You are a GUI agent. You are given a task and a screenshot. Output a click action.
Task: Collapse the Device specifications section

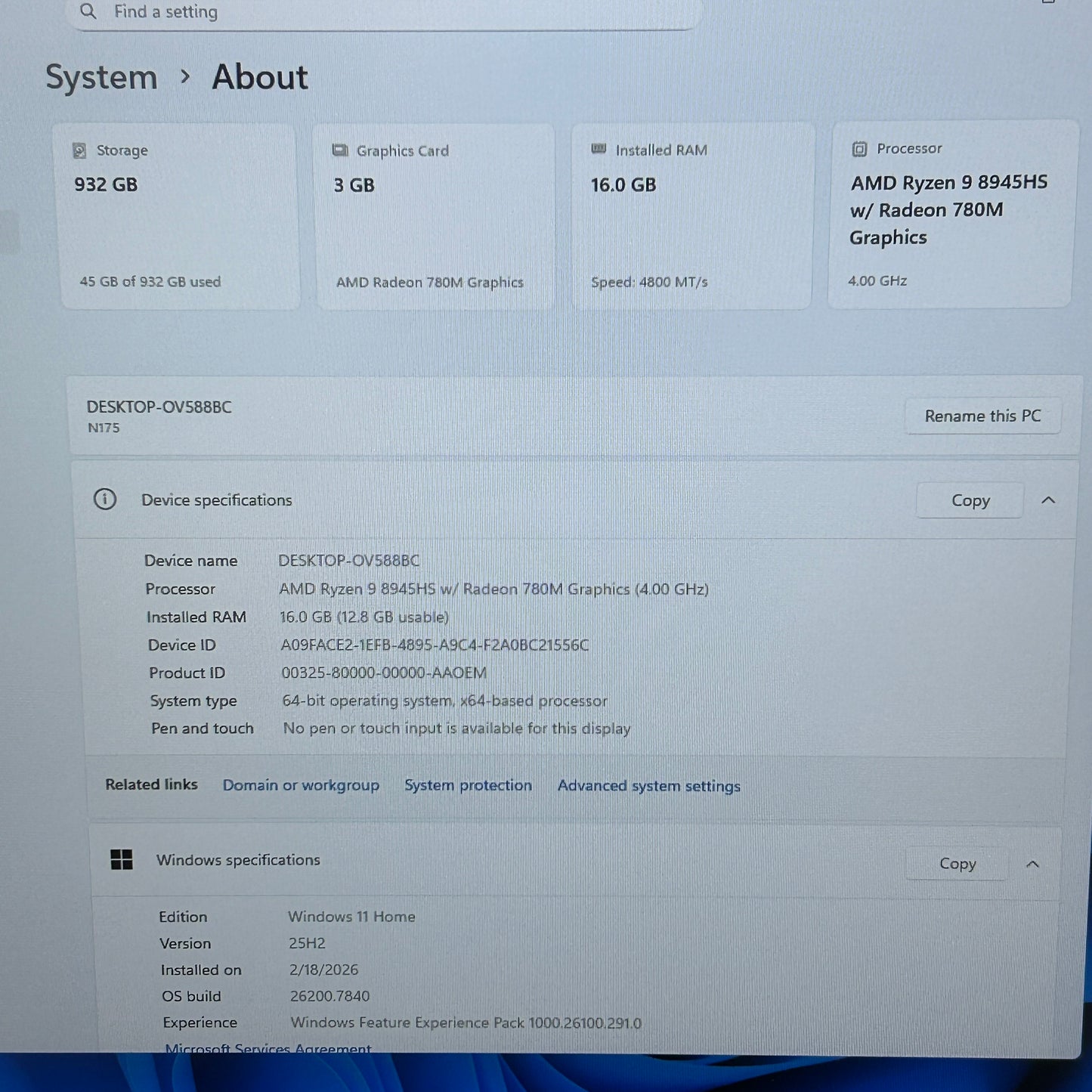pos(1049,500)
